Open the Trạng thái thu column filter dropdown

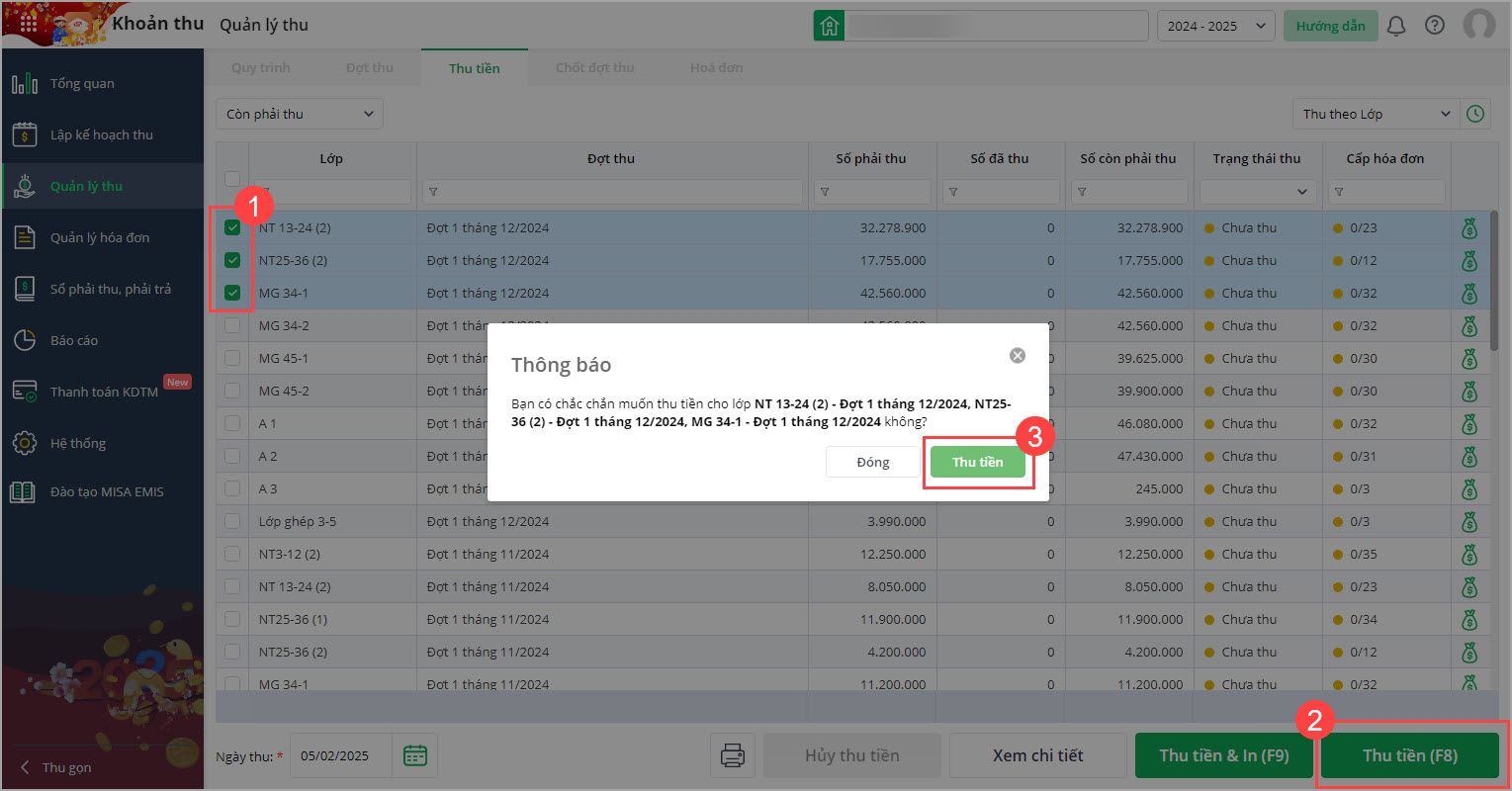[x=1258, y=192]
